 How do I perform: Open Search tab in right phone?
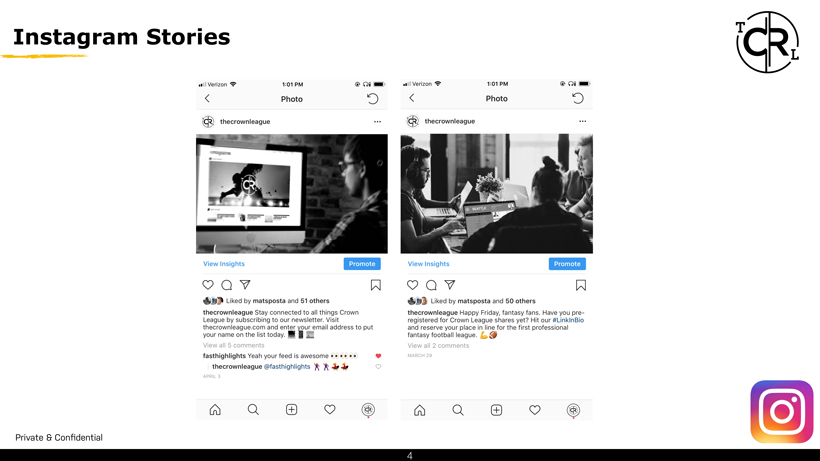[458, 410]
